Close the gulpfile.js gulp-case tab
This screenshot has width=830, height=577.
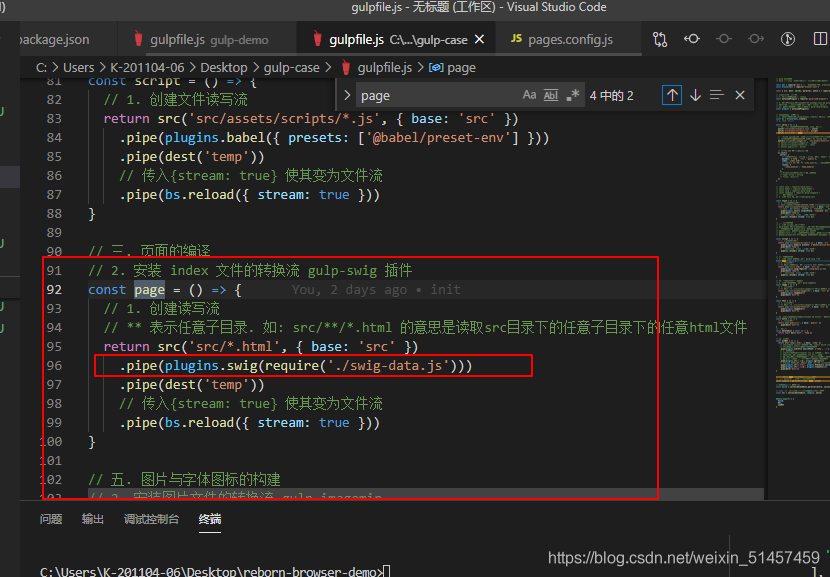point(479,40)
